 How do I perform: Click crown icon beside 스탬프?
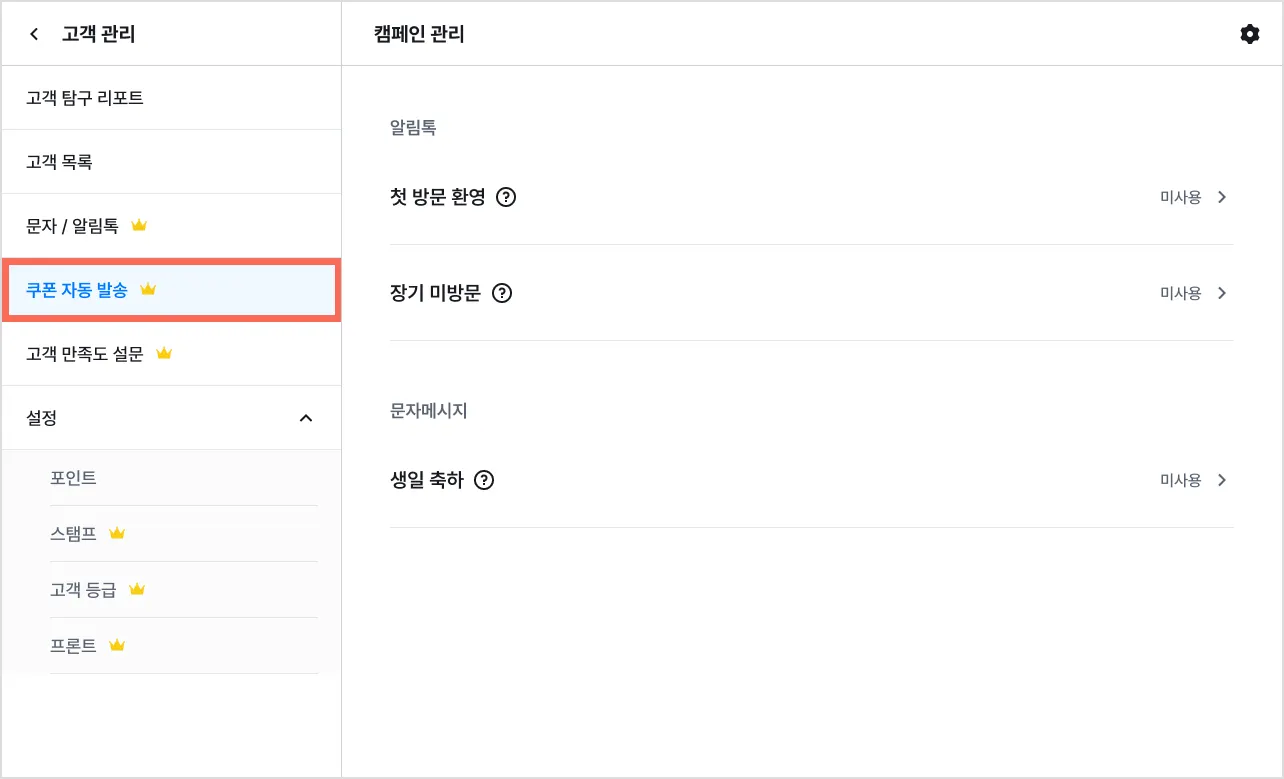[117, 533]
